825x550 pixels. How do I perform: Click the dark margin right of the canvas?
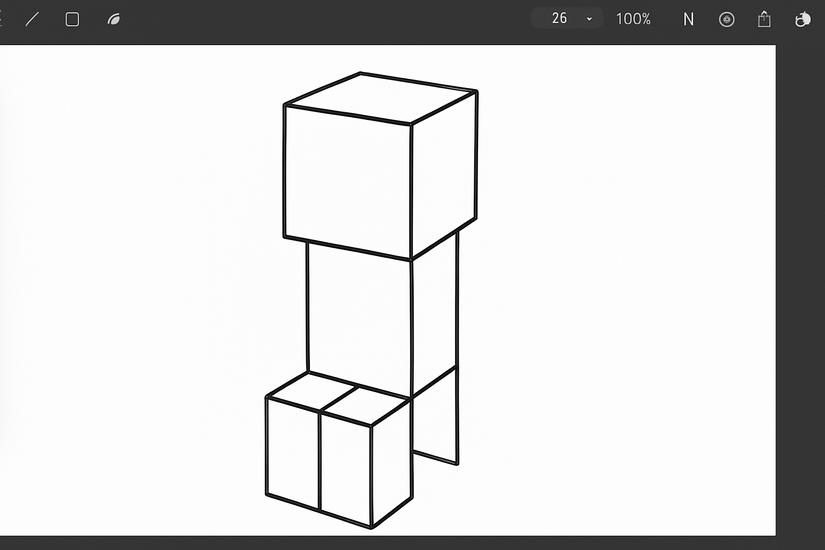800,289
